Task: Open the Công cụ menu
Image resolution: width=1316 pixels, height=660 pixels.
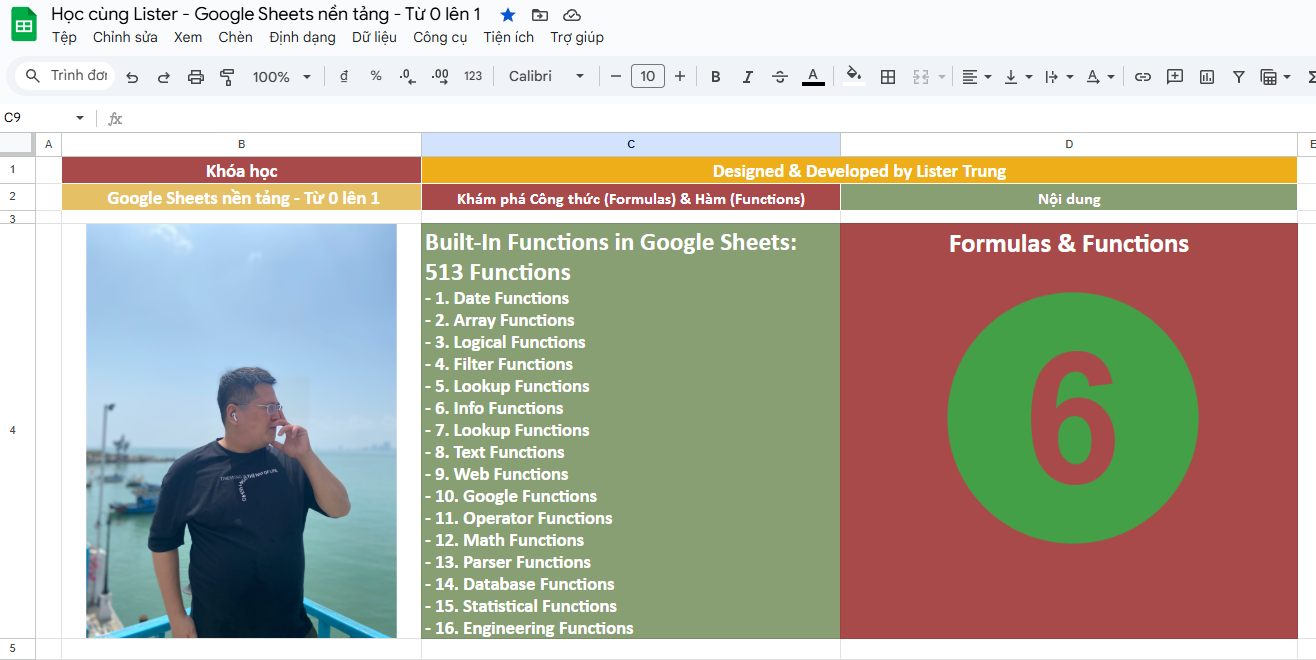Action: click(x=440, y=37)
